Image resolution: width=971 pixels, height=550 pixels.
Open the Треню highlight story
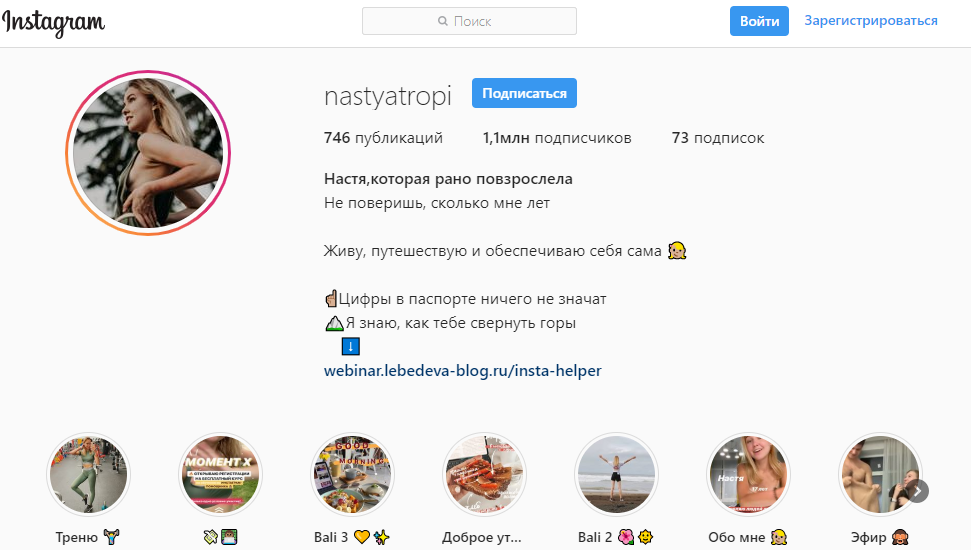(x=89, y=474)
